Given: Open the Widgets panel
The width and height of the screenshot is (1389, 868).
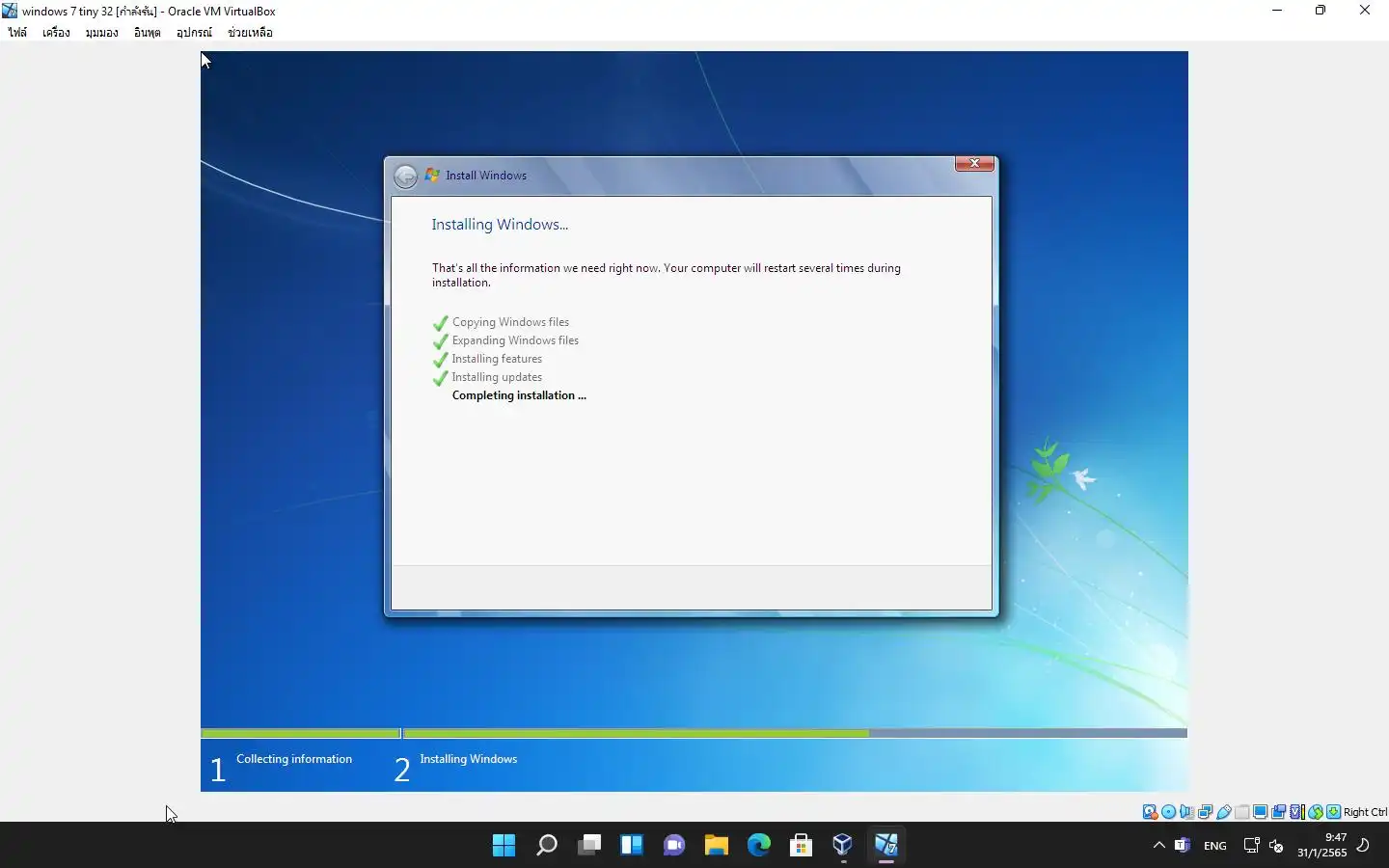Looking at the screenshot, I should pos(631,846).
